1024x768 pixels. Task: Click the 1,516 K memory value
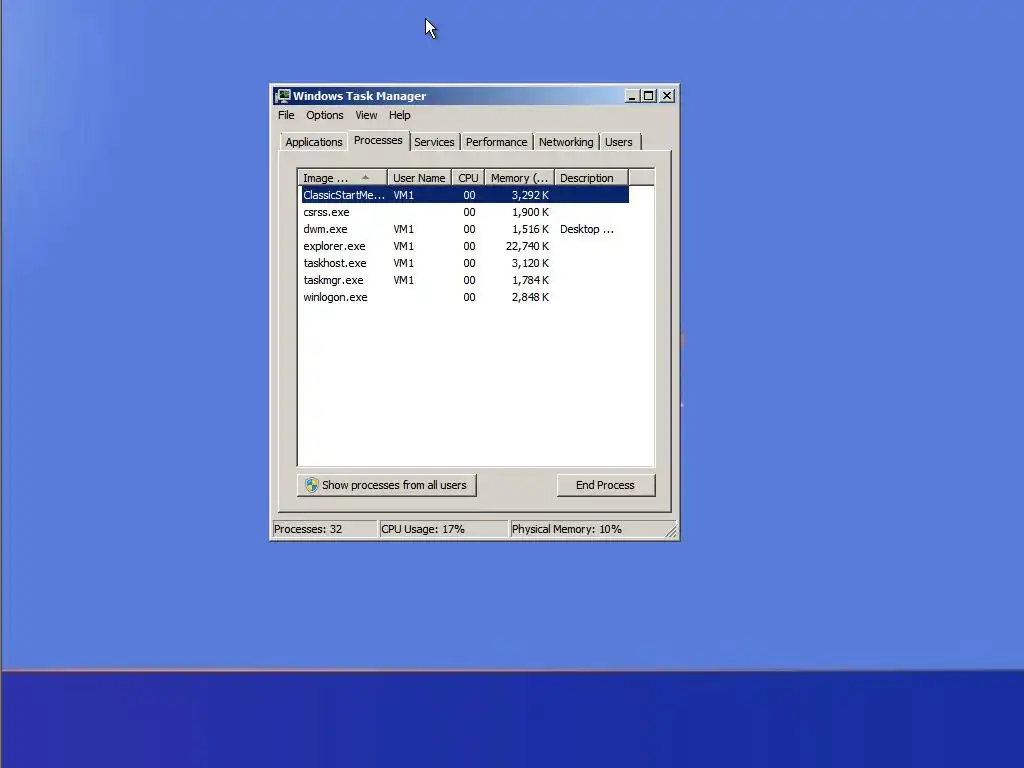[x=530, y=229]
